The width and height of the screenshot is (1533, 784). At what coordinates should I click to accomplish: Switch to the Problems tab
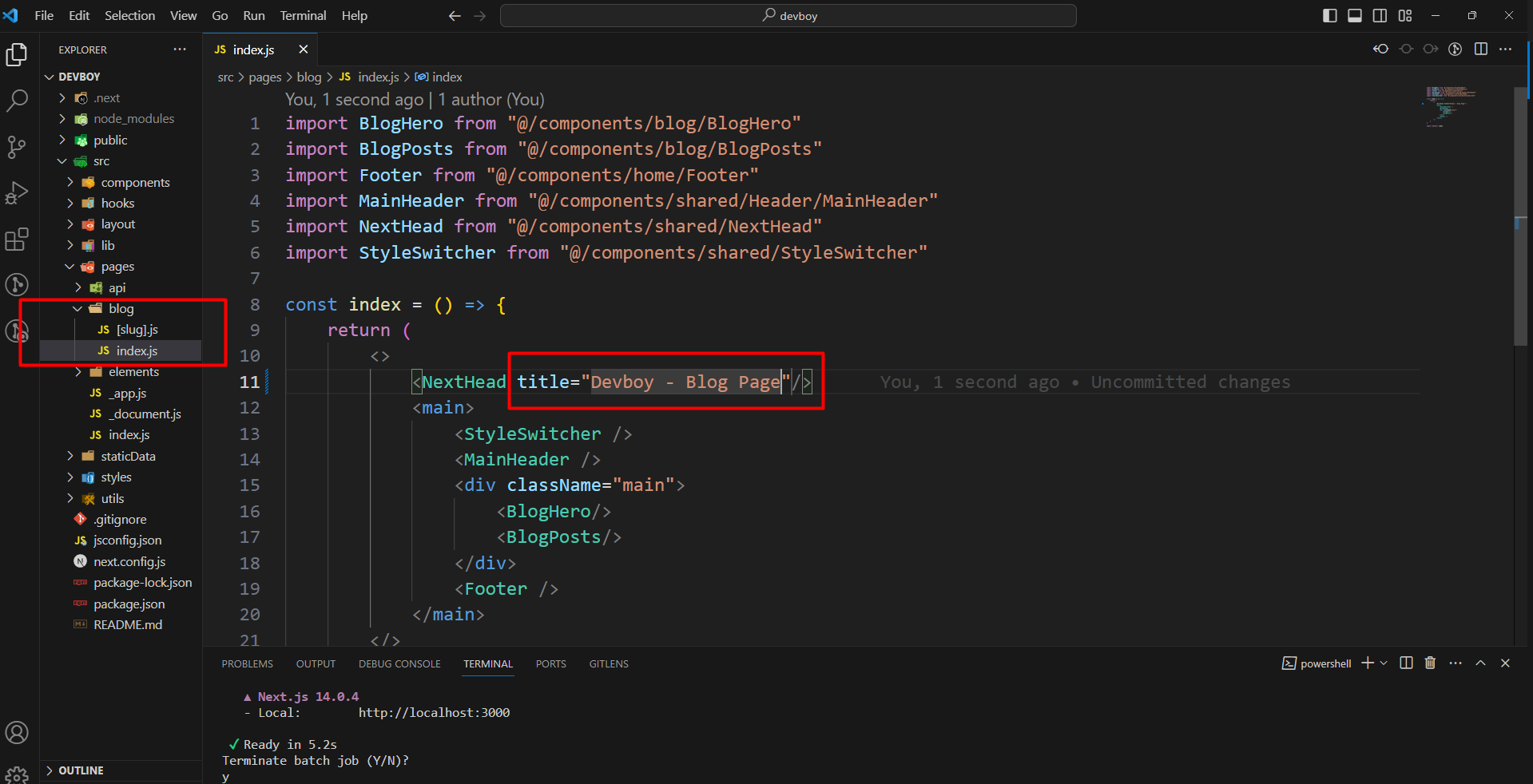(247, 664)
